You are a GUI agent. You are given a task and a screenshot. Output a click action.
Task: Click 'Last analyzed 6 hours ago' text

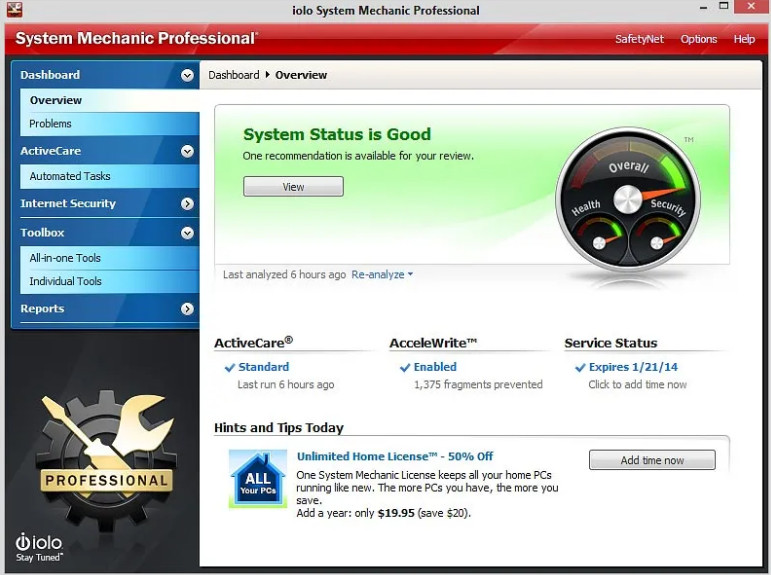(x=284, y=274)
